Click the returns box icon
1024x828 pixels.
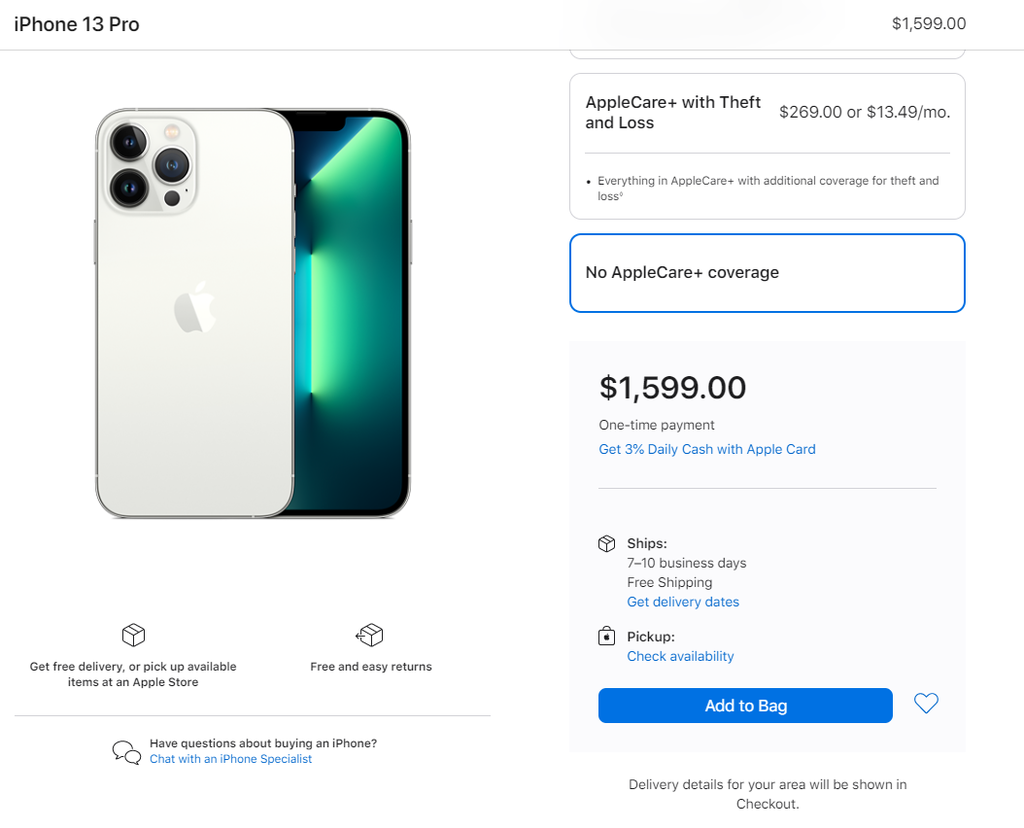[370, 635]
